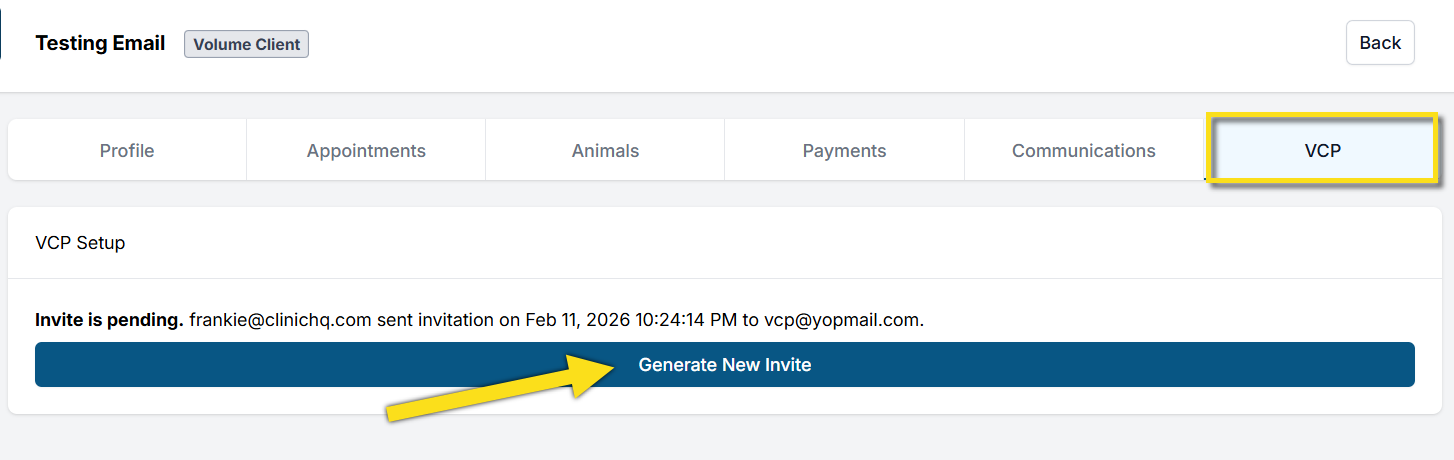Image resolution: width=1454 pixels, height=460 pixels.
Task: Click the Volume Client badge
Action: point(246,44)
